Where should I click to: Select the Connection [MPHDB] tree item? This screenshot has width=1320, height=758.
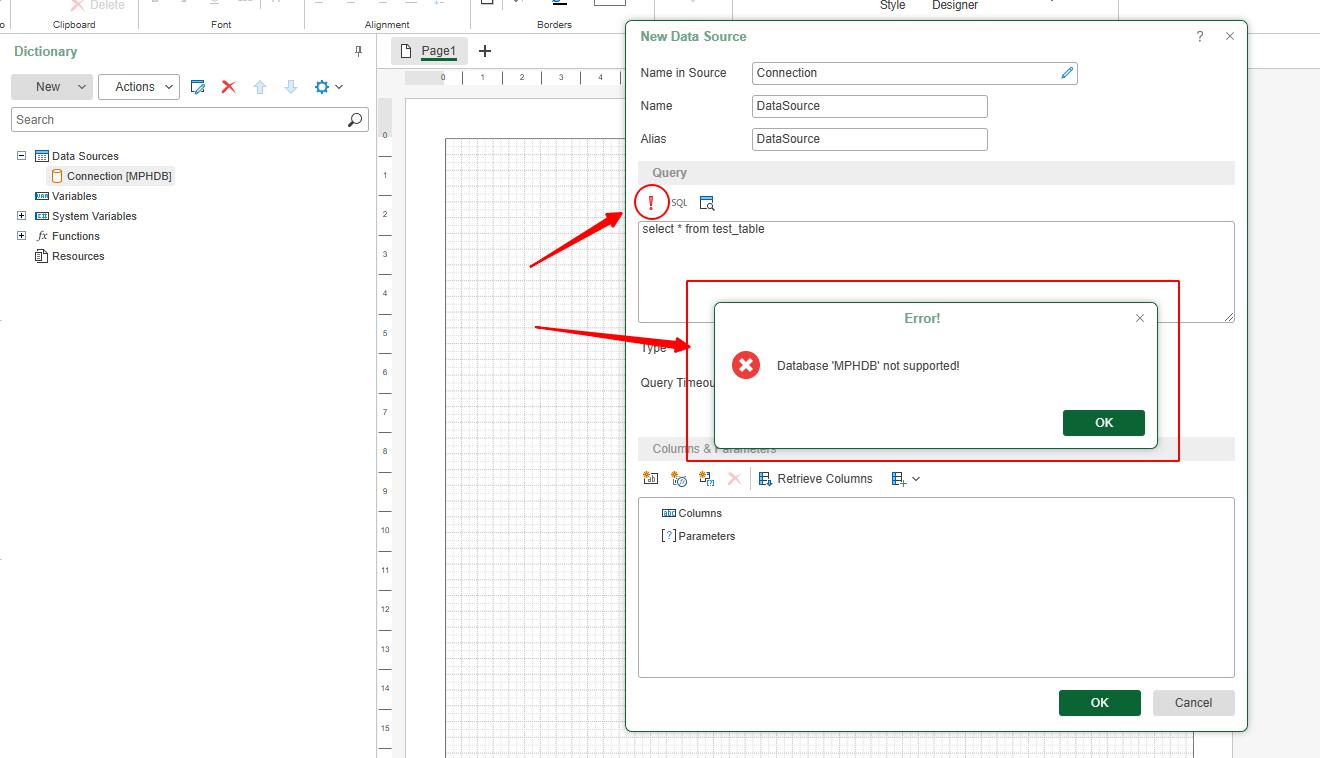coord(112,176)
